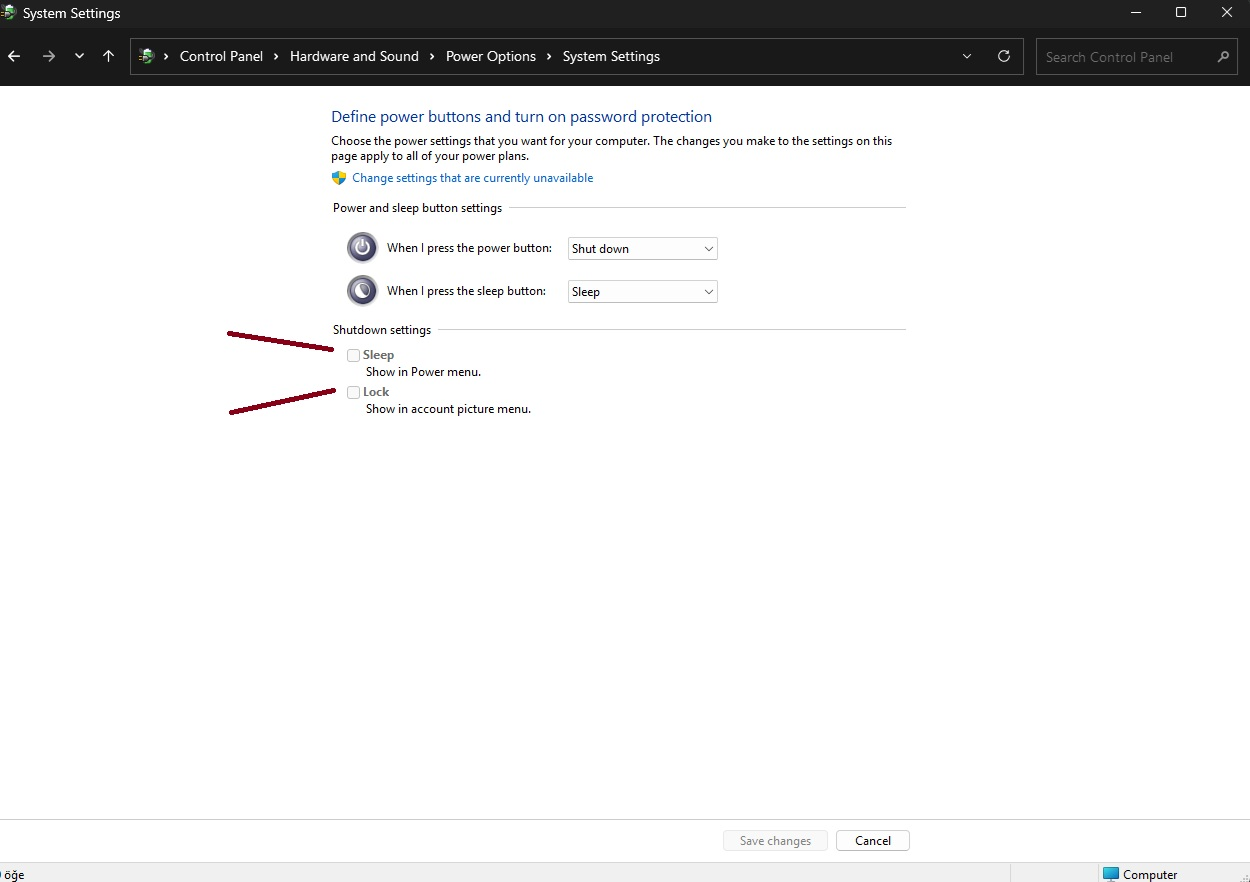The width and height of the screenshot is (1250, 882).
Task: Click the power button icon
Action: point(362,247)
